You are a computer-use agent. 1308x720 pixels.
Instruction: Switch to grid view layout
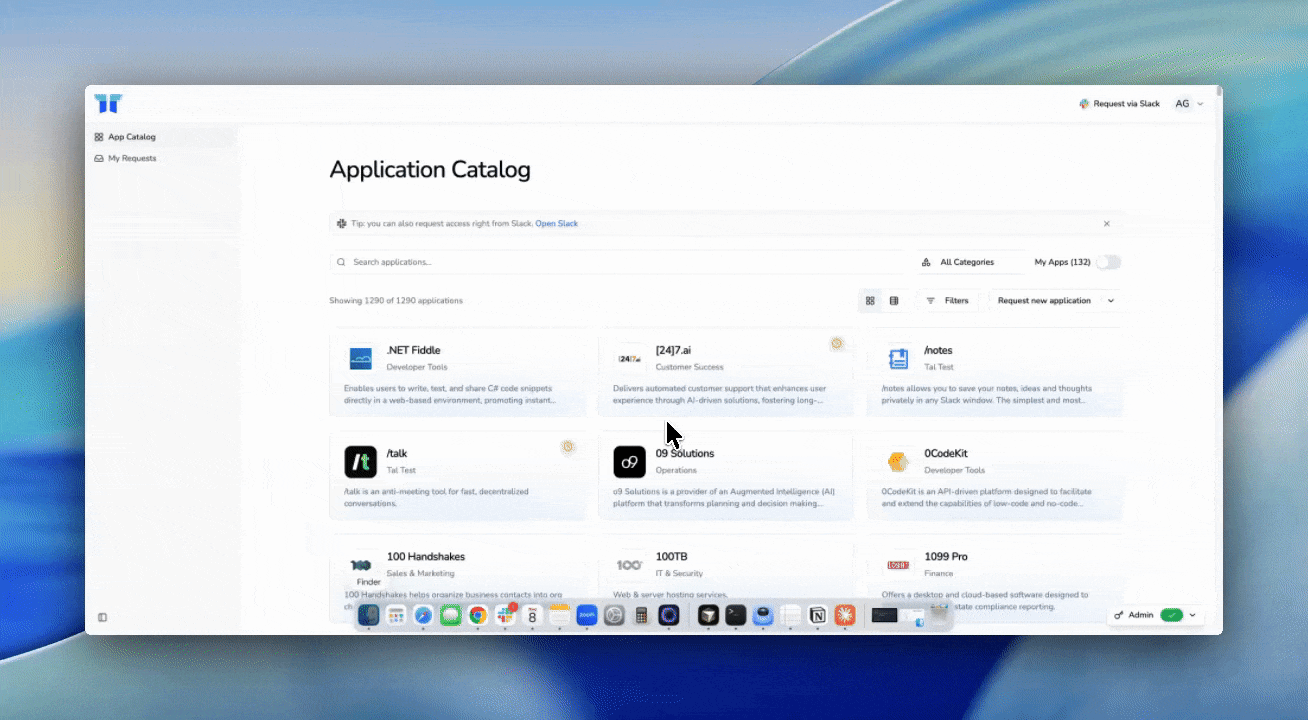(870, 300)
